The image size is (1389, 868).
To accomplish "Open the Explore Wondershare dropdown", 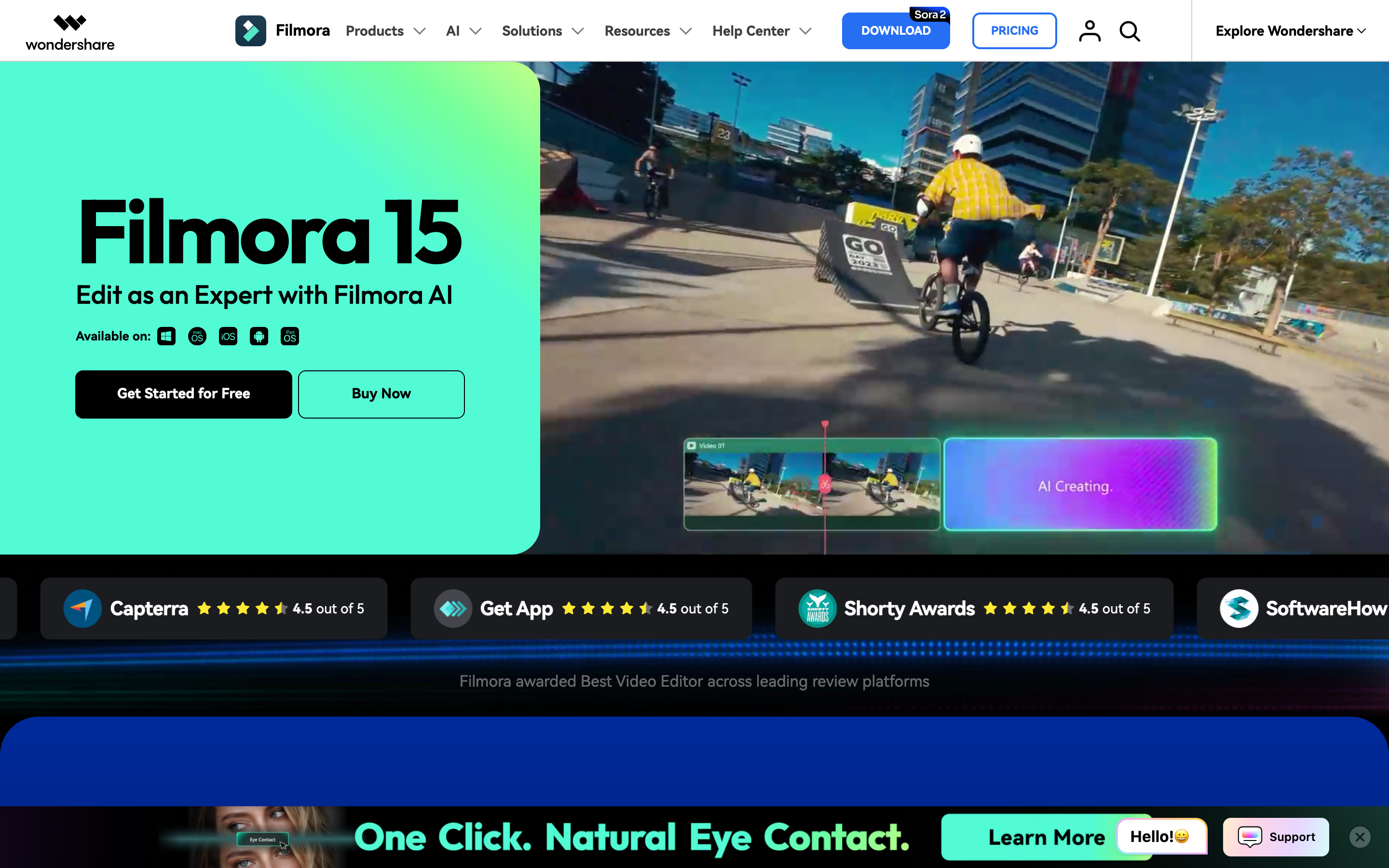I will click(1290, 31).
